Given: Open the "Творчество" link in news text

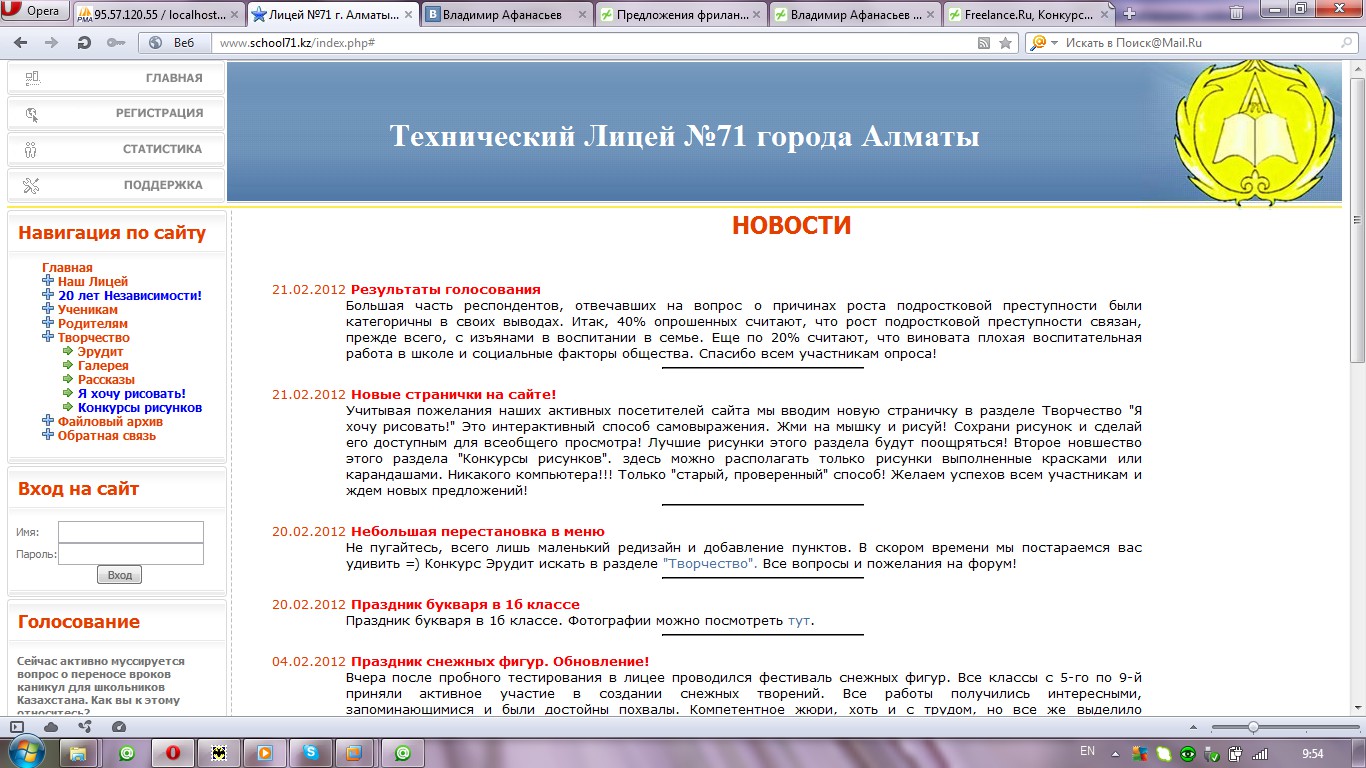Looking at the screenshot, I should [x=710, y=564].
